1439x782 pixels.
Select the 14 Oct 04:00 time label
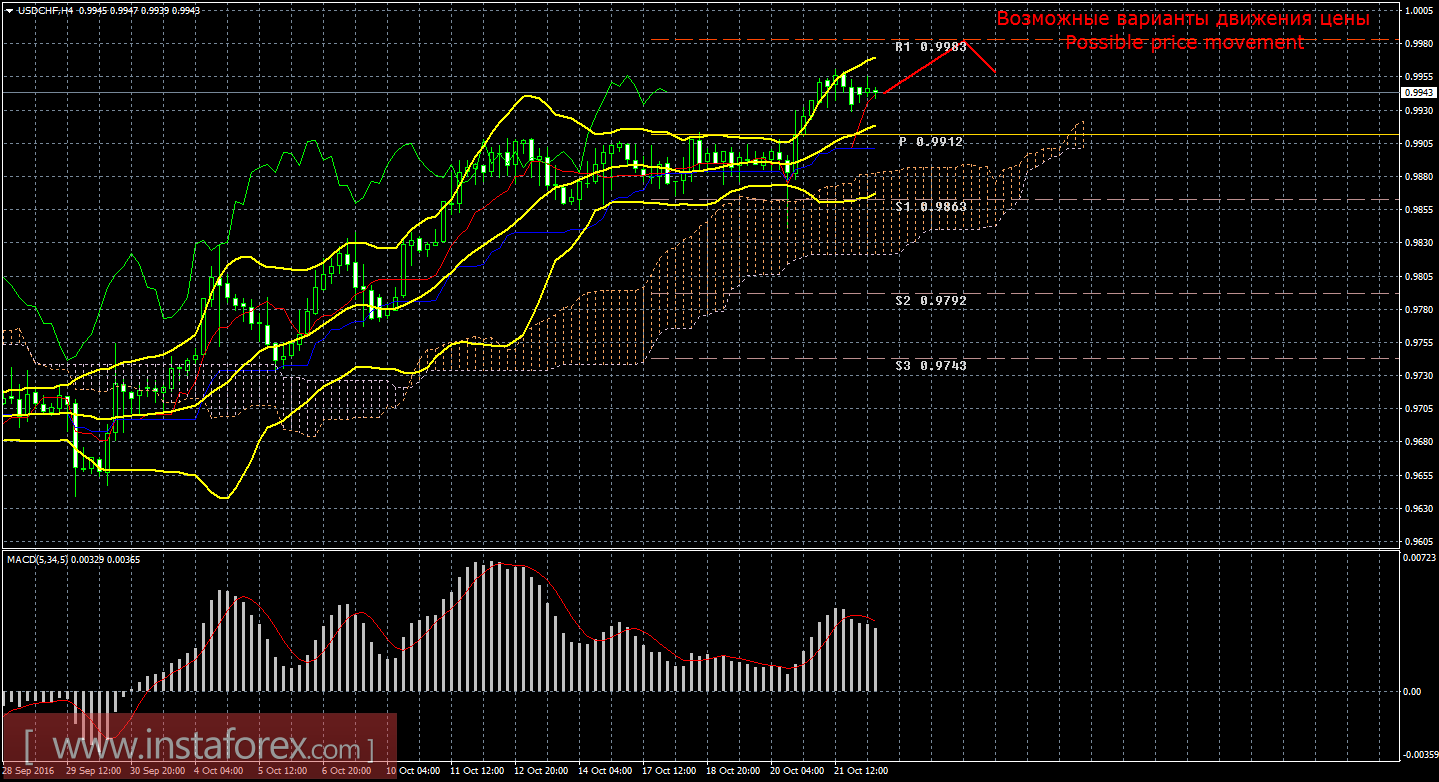tap(604, 771)
